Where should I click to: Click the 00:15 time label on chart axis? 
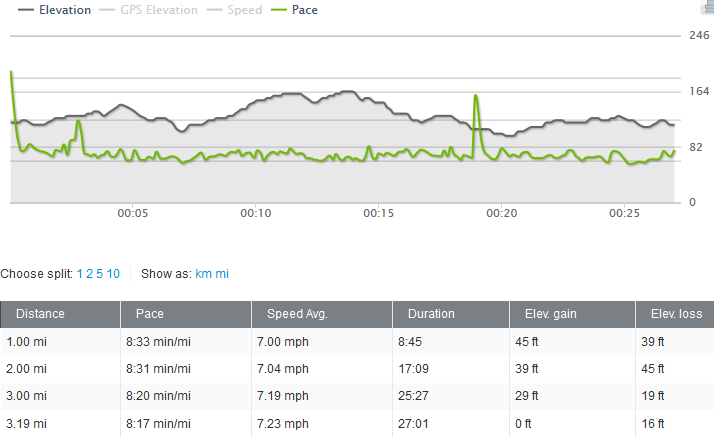[378, 213]
